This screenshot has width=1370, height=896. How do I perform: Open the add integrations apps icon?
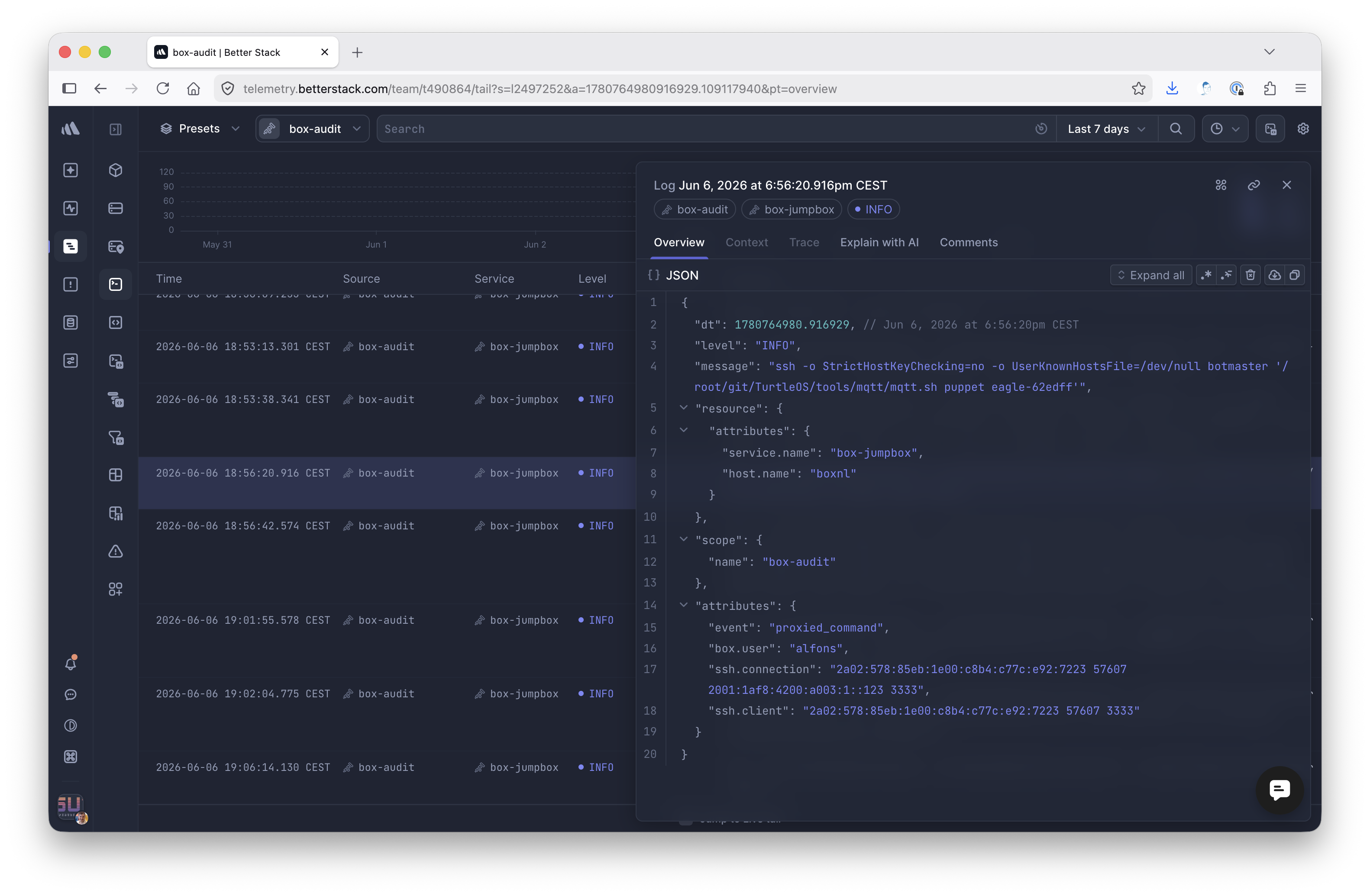pyautogui.click(x=116, y=589)
